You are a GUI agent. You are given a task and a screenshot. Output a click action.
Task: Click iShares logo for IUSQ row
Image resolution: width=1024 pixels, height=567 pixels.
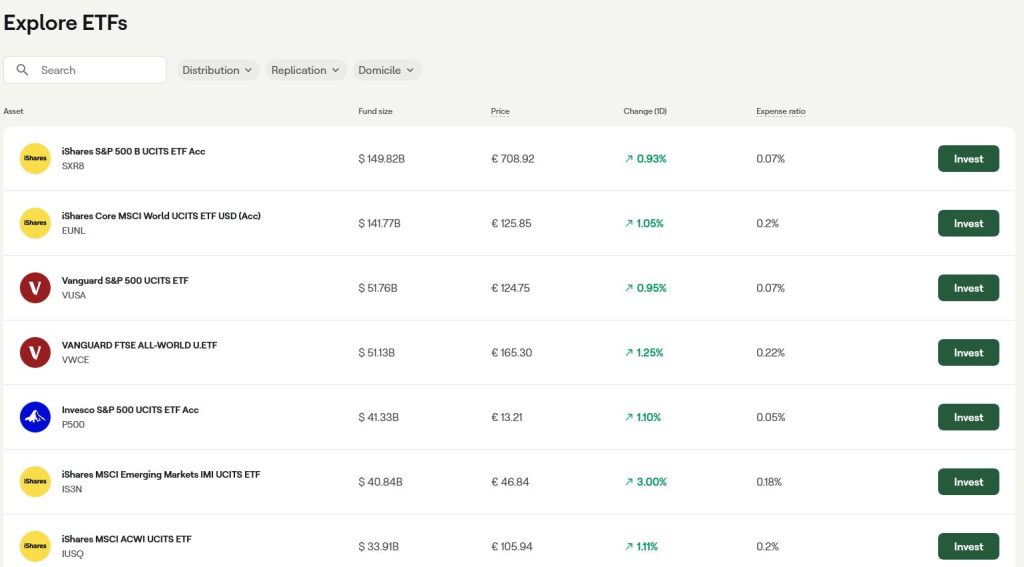click(x=35, y=547)
